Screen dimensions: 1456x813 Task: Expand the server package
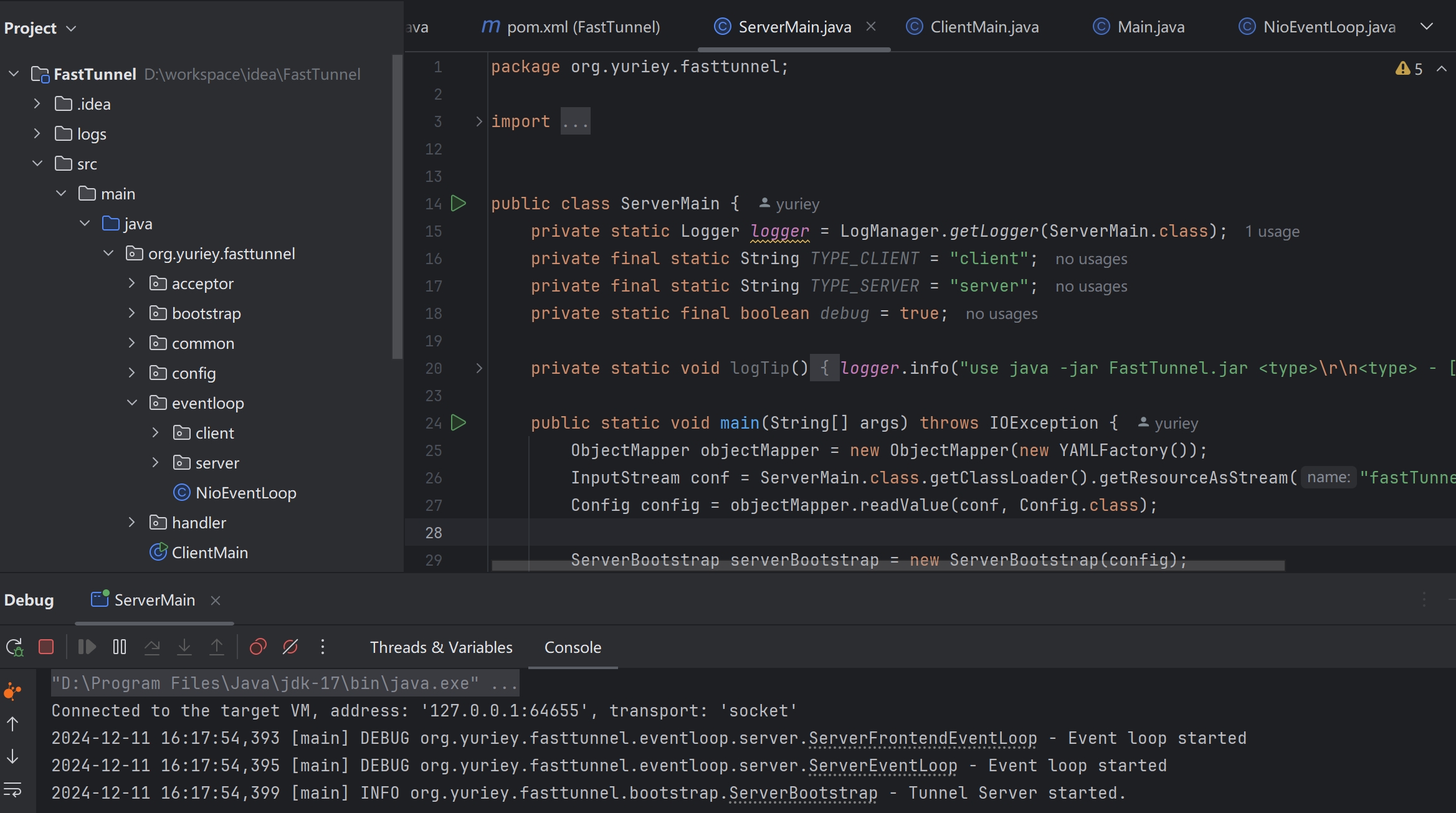(x=155, y=462)
